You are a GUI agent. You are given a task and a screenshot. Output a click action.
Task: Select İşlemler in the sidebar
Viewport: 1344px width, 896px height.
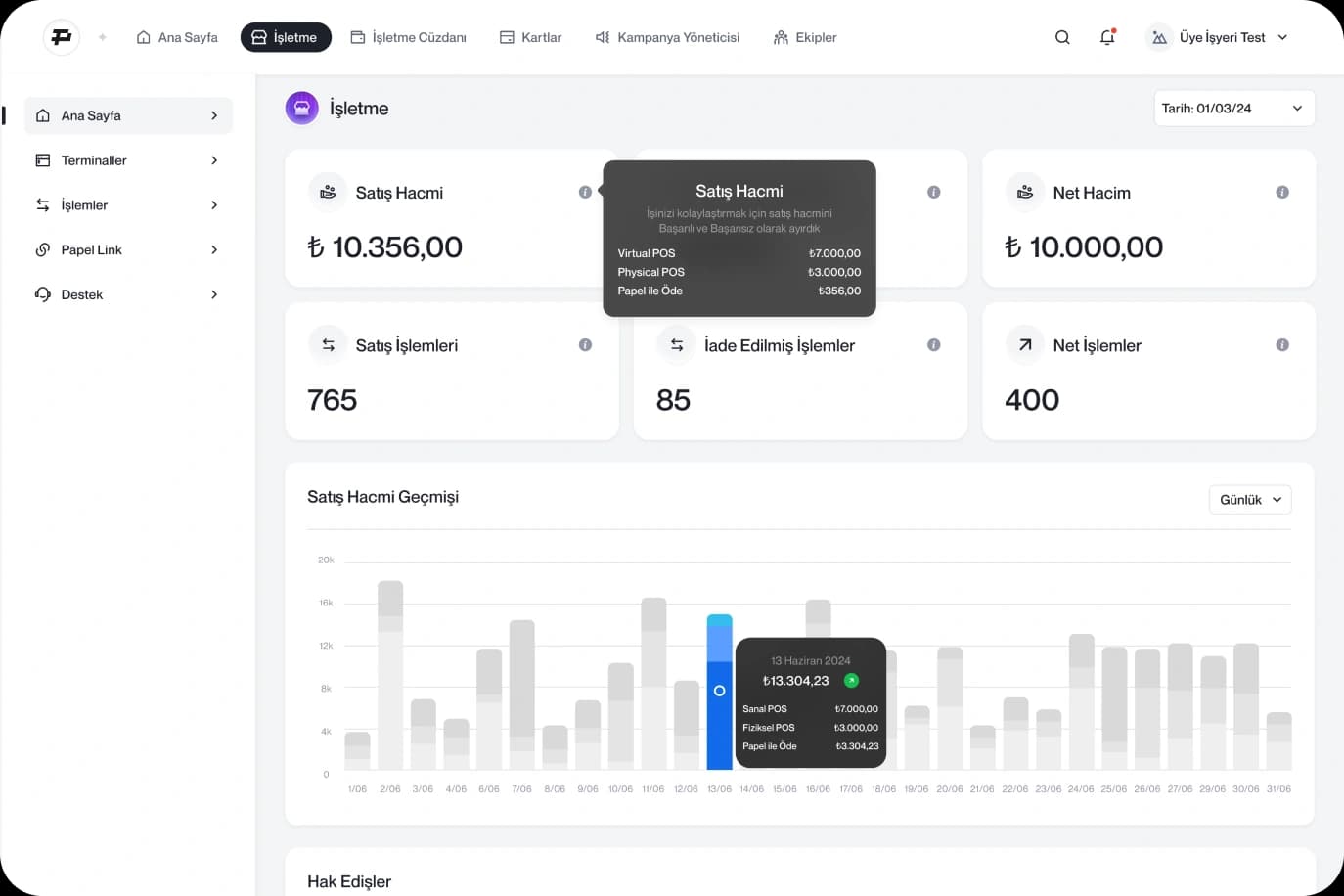coord(128,204)
